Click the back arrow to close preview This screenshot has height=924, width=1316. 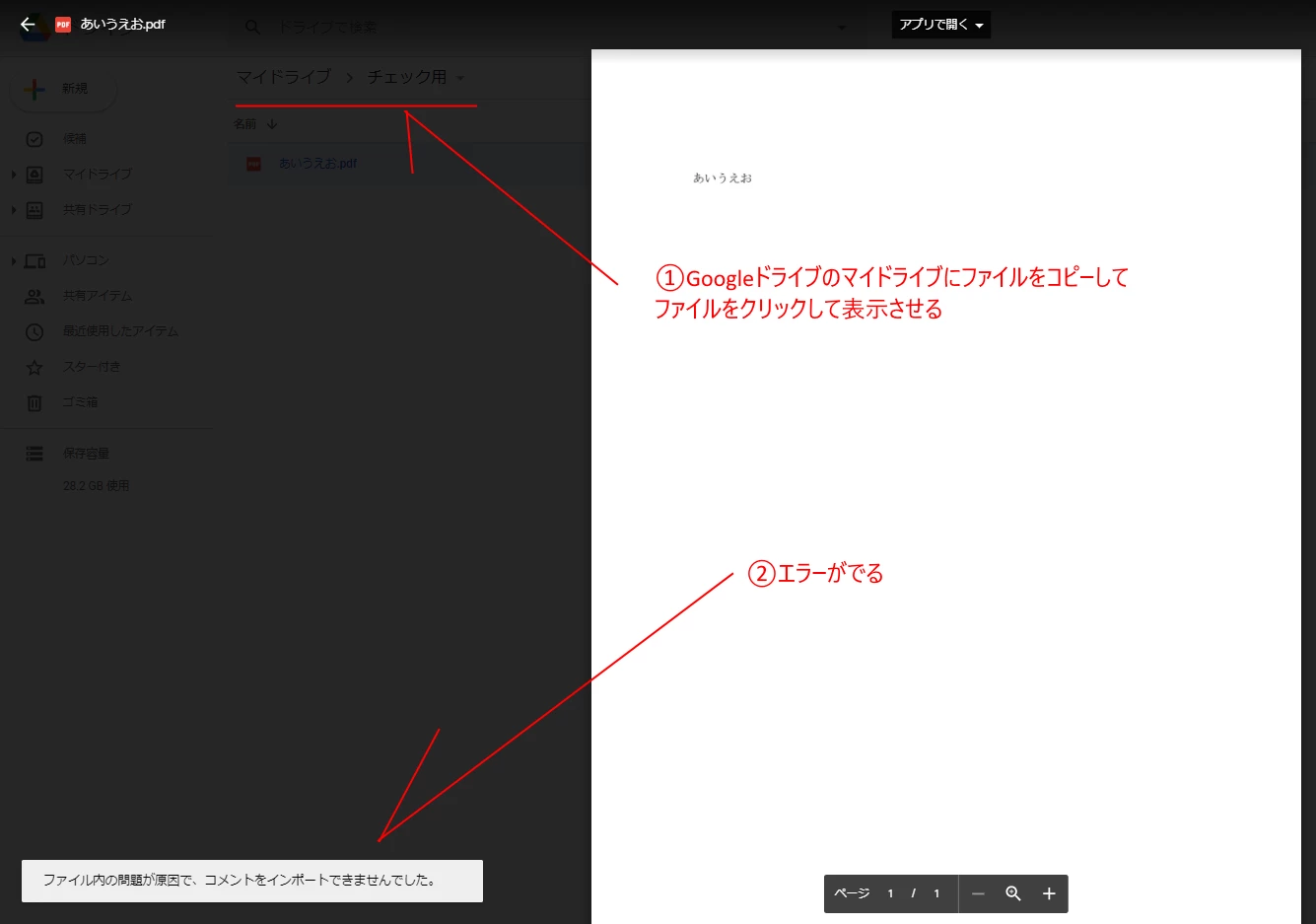pos(28,25)
